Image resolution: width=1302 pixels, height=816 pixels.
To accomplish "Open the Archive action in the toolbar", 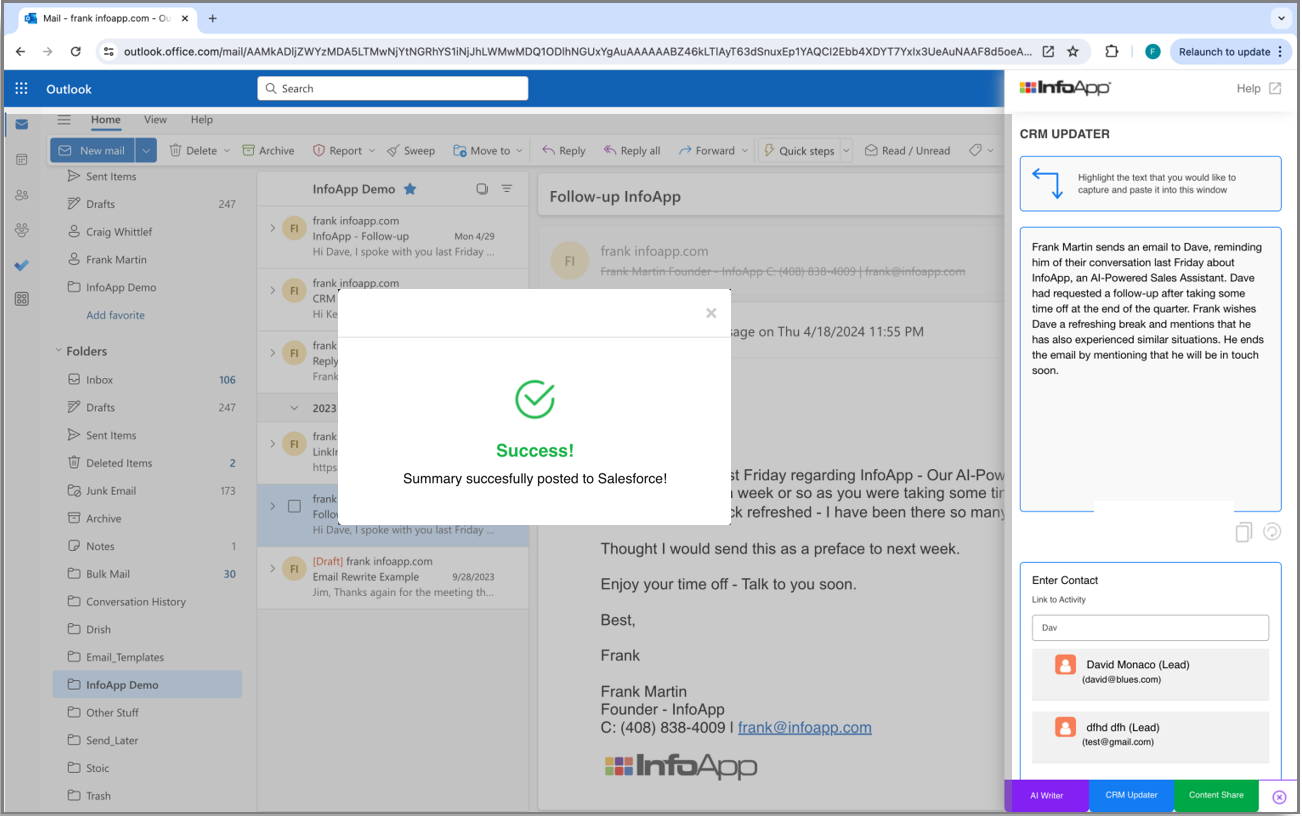I will (268, 150).
